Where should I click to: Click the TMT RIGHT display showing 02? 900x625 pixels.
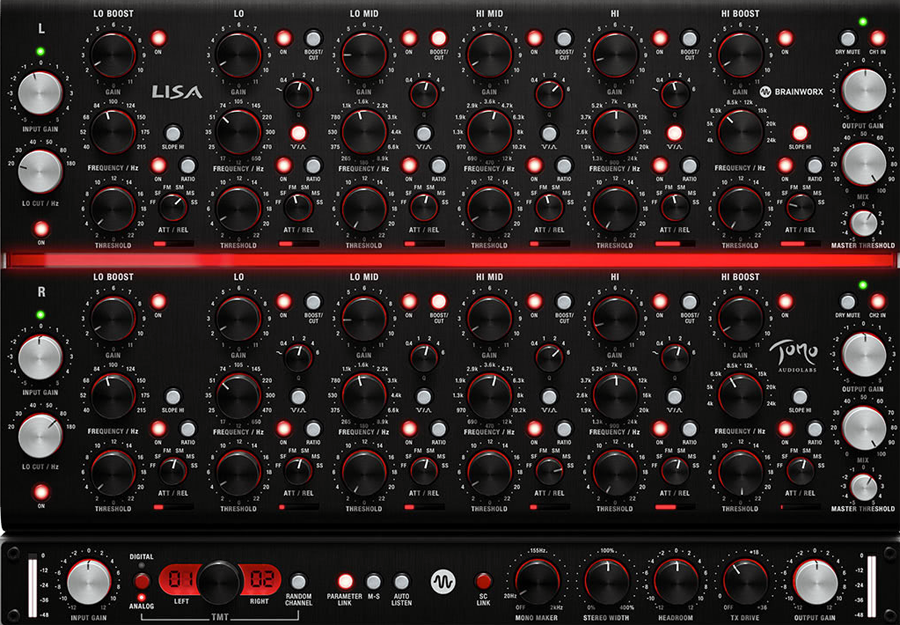pos(261,580)
